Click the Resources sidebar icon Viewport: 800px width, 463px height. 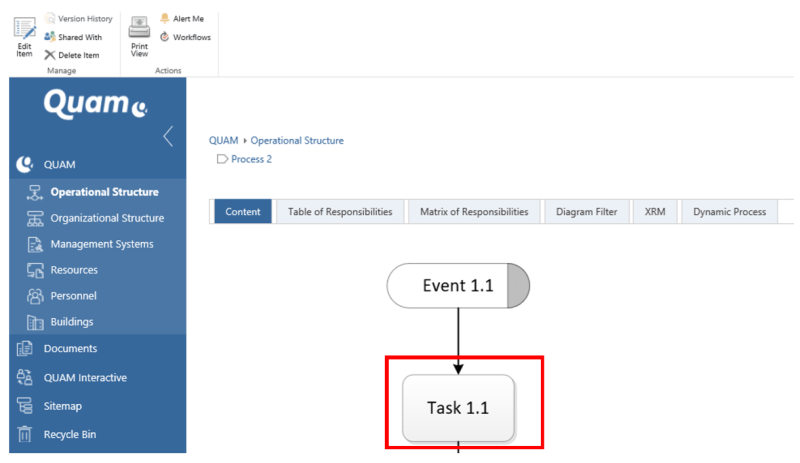35,270
